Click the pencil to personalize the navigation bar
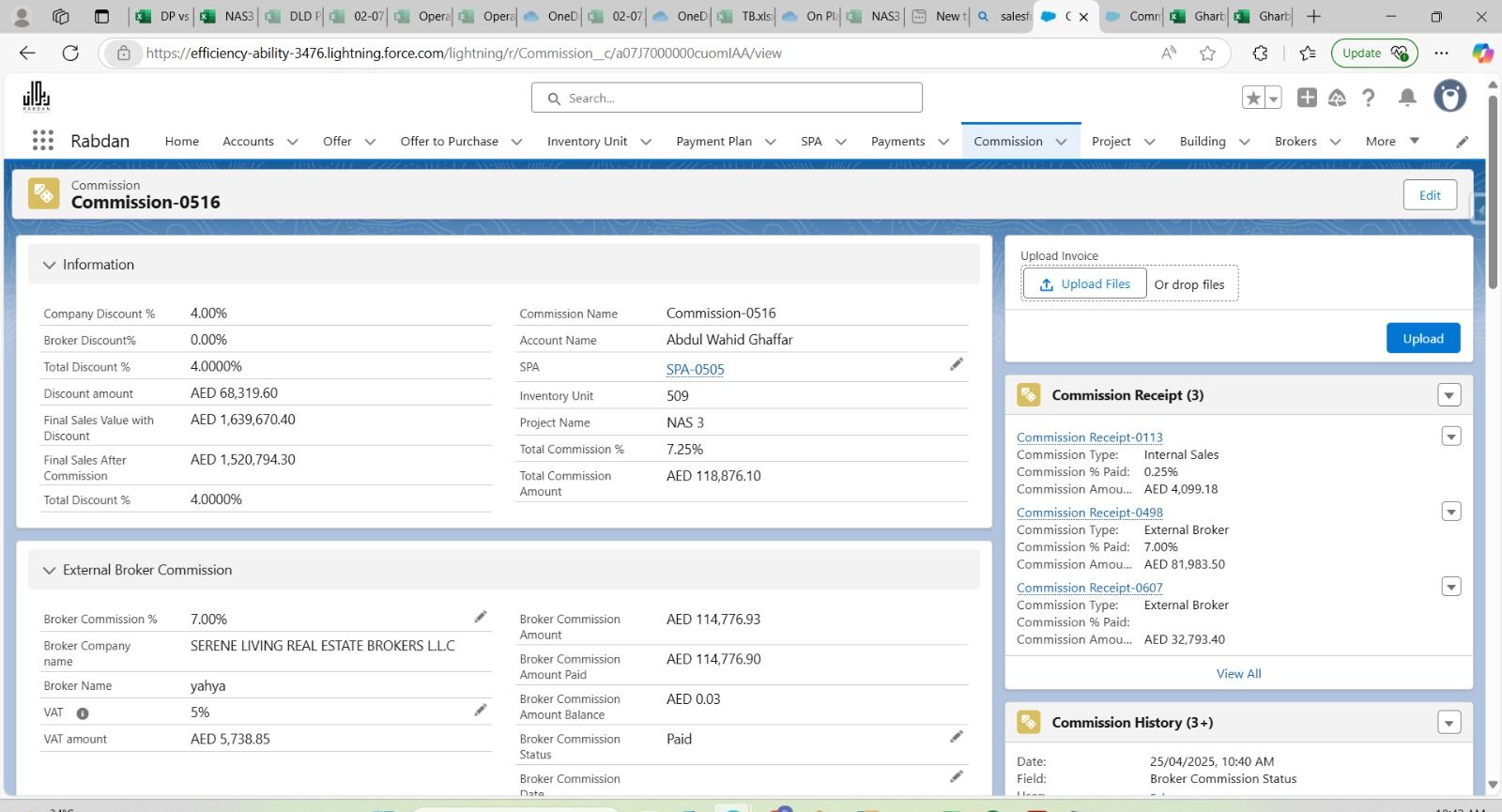1502x812 pixels. point(1463,142)
